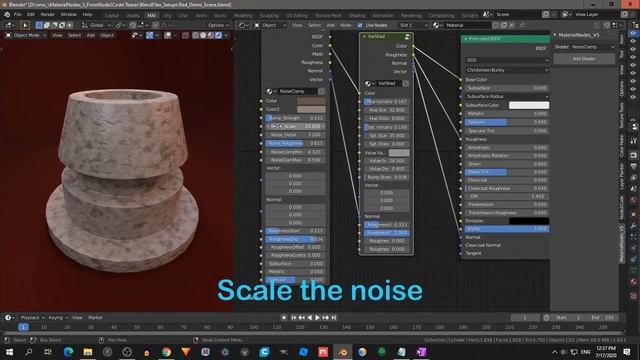640x360 pixels.
Task: Click Add Shader button
Action: (x=584, y=59)
